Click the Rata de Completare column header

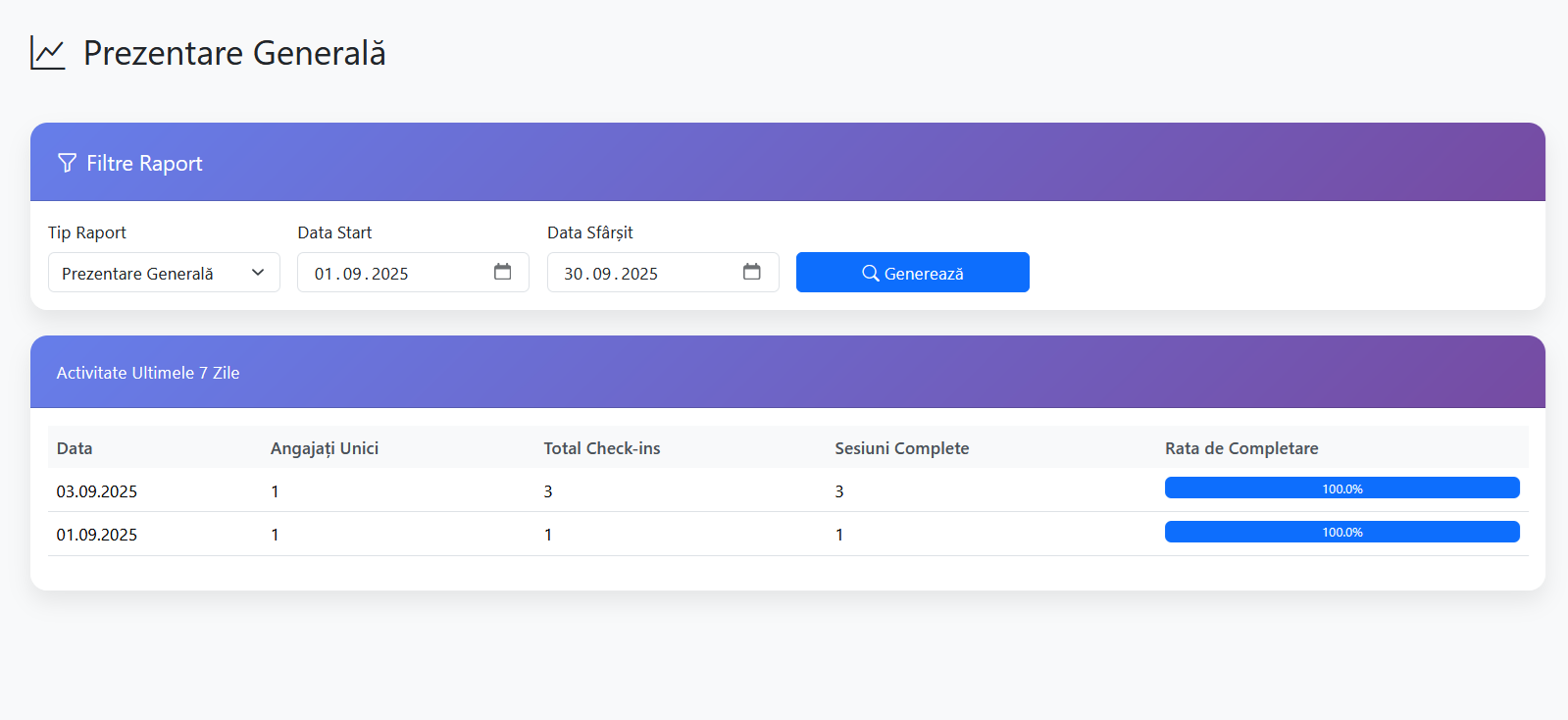(x=1240, y=448)
